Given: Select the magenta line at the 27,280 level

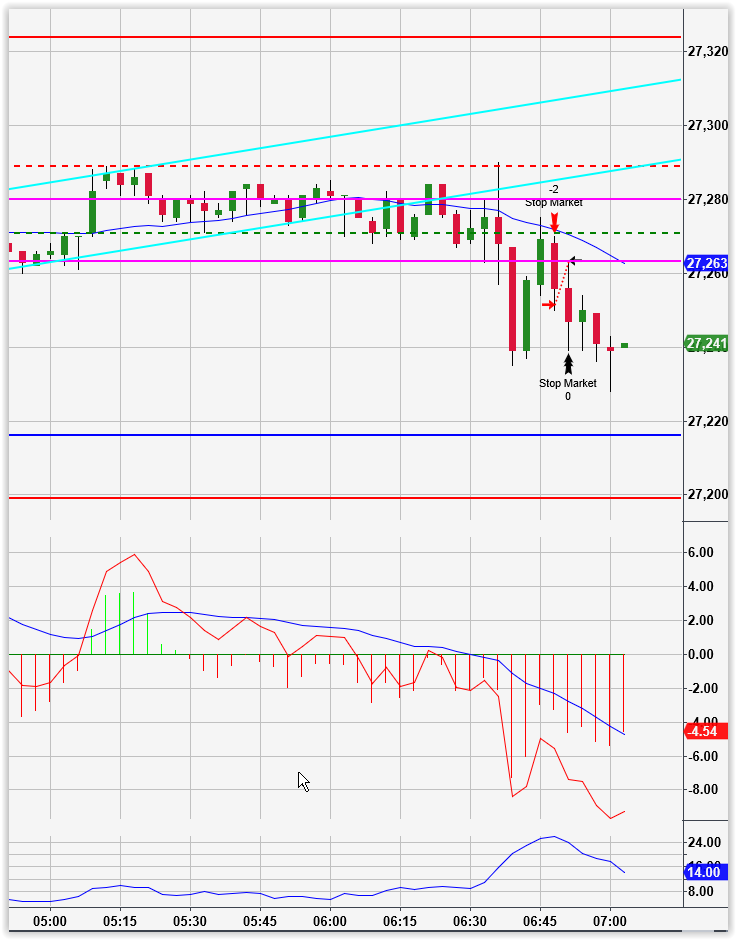Looking at the screenshot, I should coord(345,199).
